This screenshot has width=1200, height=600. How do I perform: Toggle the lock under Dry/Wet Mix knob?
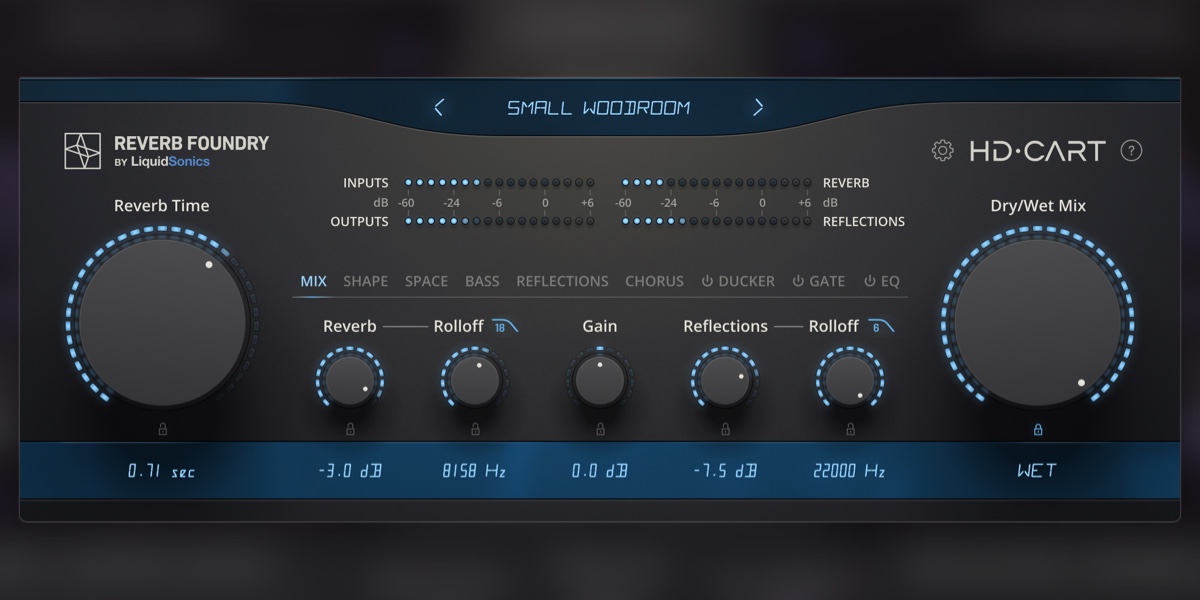(x=1038, y=430)
